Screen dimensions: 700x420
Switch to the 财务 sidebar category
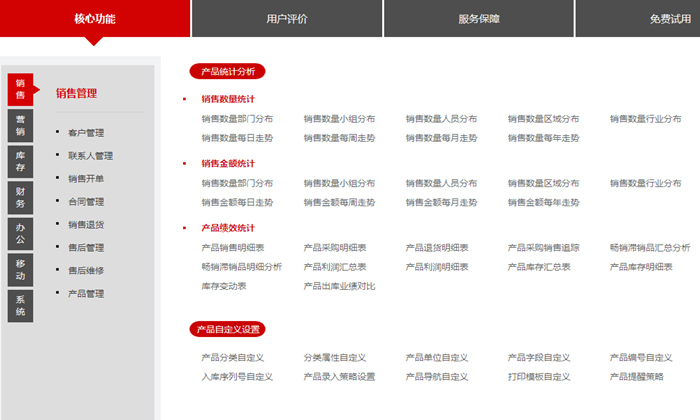tap(21, 197)
